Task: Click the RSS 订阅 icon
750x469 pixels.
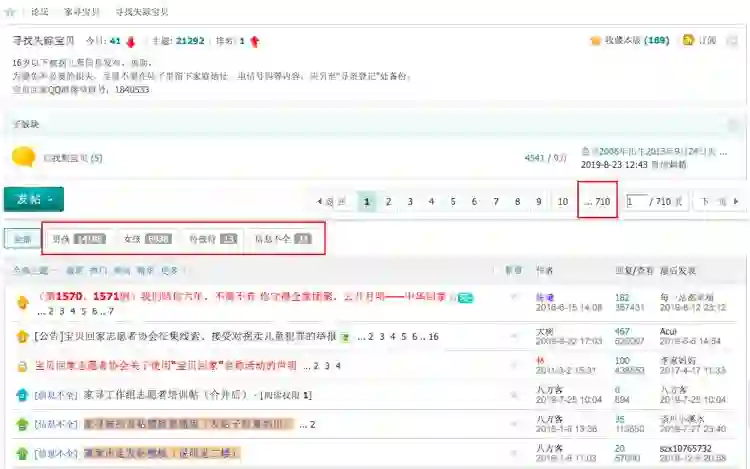Action: click(688, 40)
